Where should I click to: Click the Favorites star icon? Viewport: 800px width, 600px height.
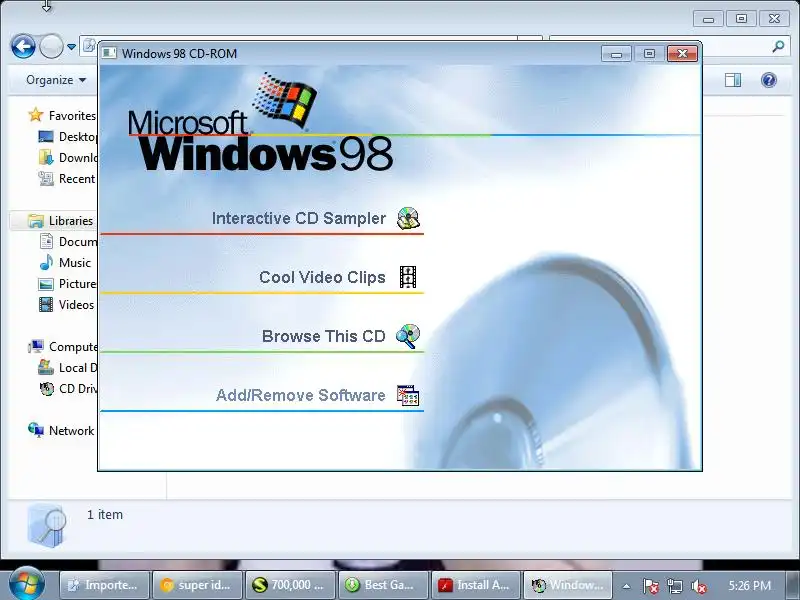tap(36, 115)
